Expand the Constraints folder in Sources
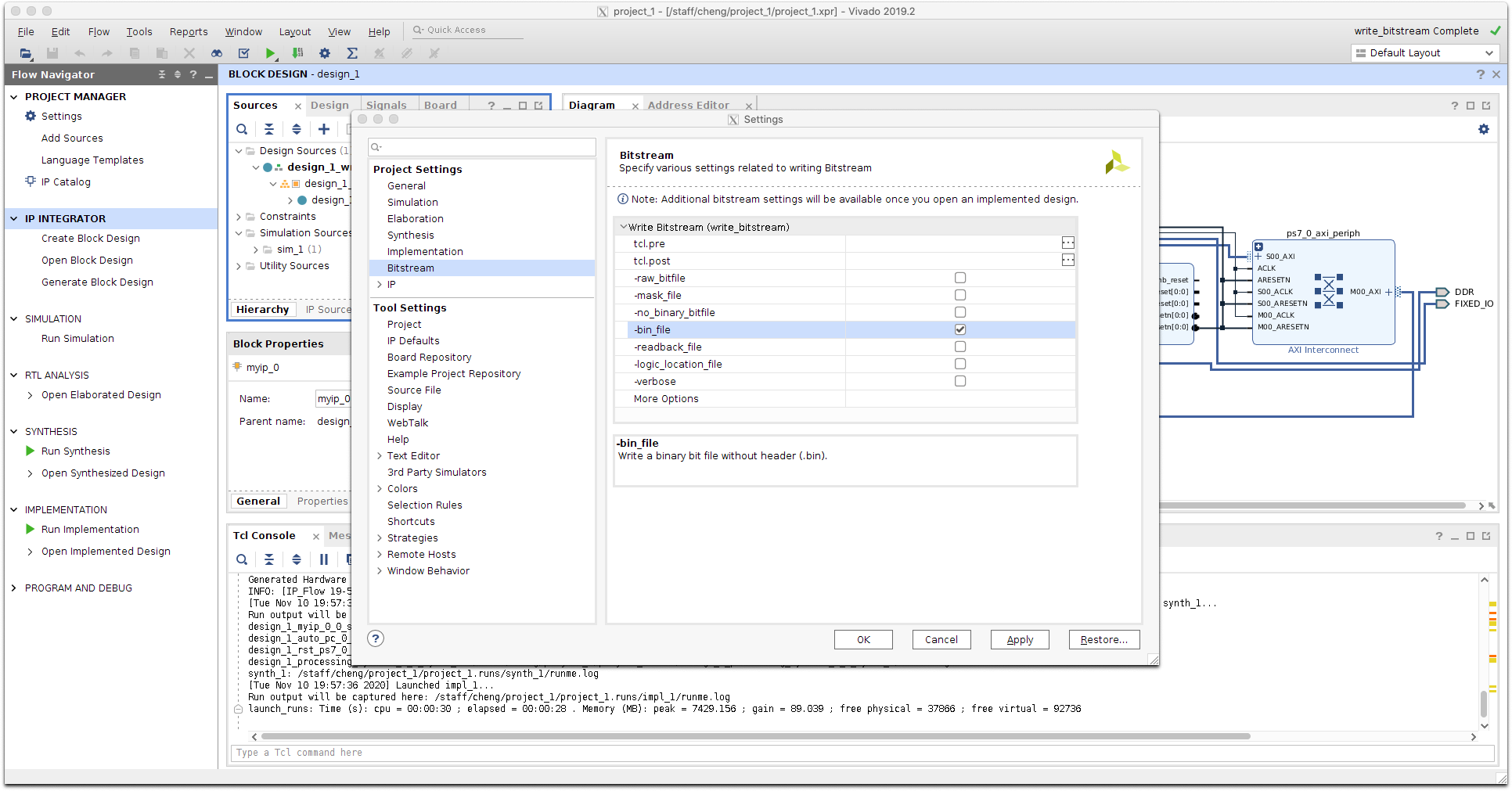The image size is (1512, 791). (239, 217)
